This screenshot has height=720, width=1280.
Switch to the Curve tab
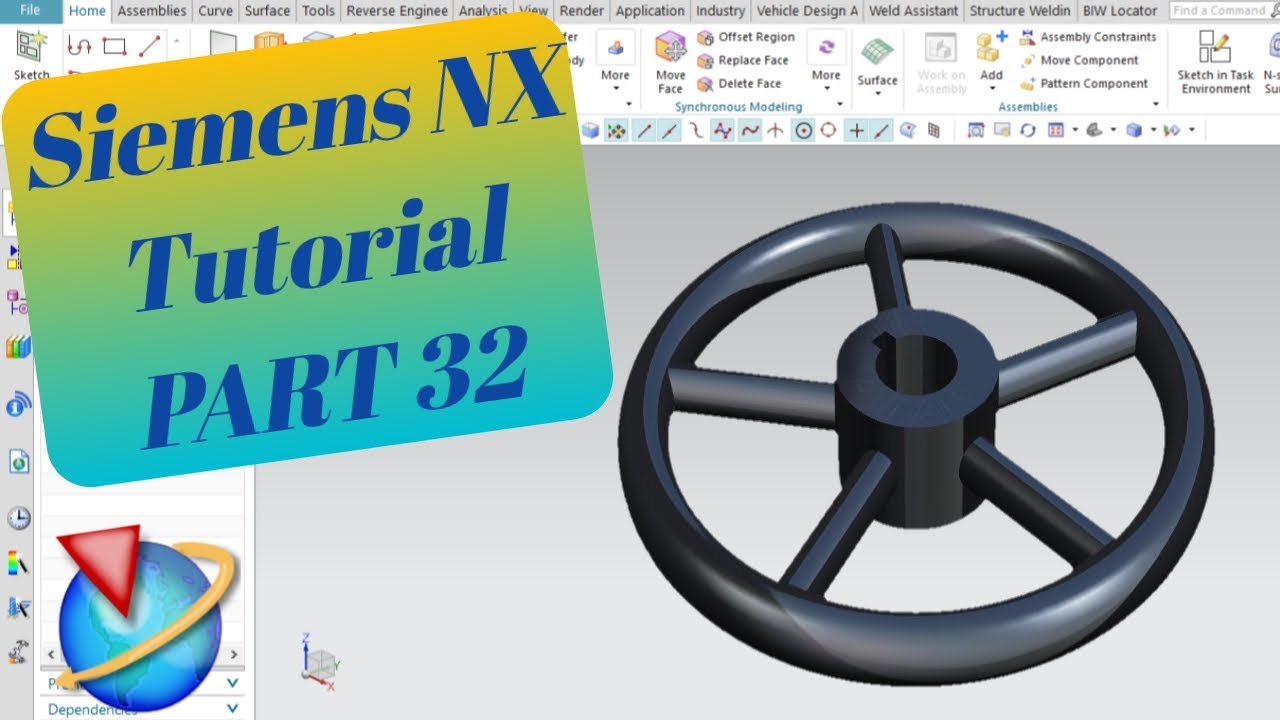[x=215, y=11]
